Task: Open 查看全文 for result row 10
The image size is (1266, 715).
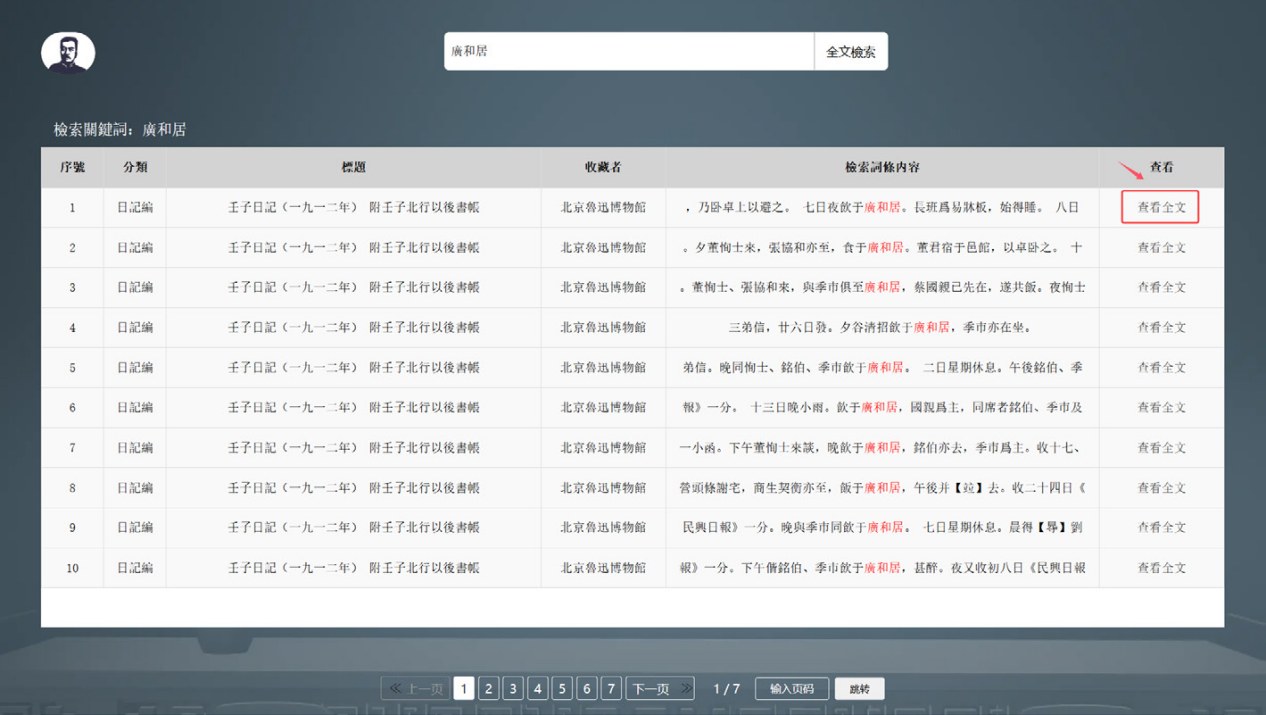Action: tap(1161, 568)
